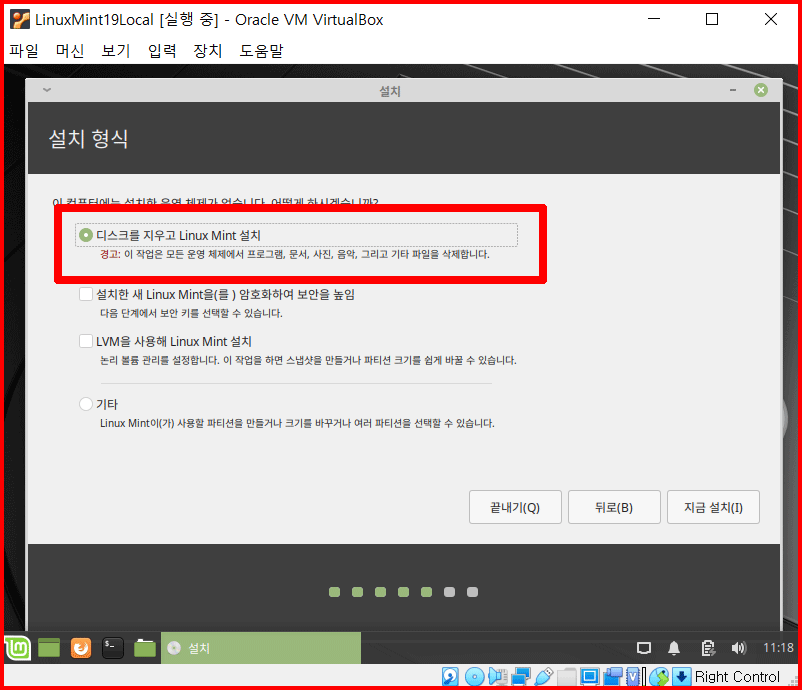Click the VirtualBox title bar app icon

tap(20, 19)
